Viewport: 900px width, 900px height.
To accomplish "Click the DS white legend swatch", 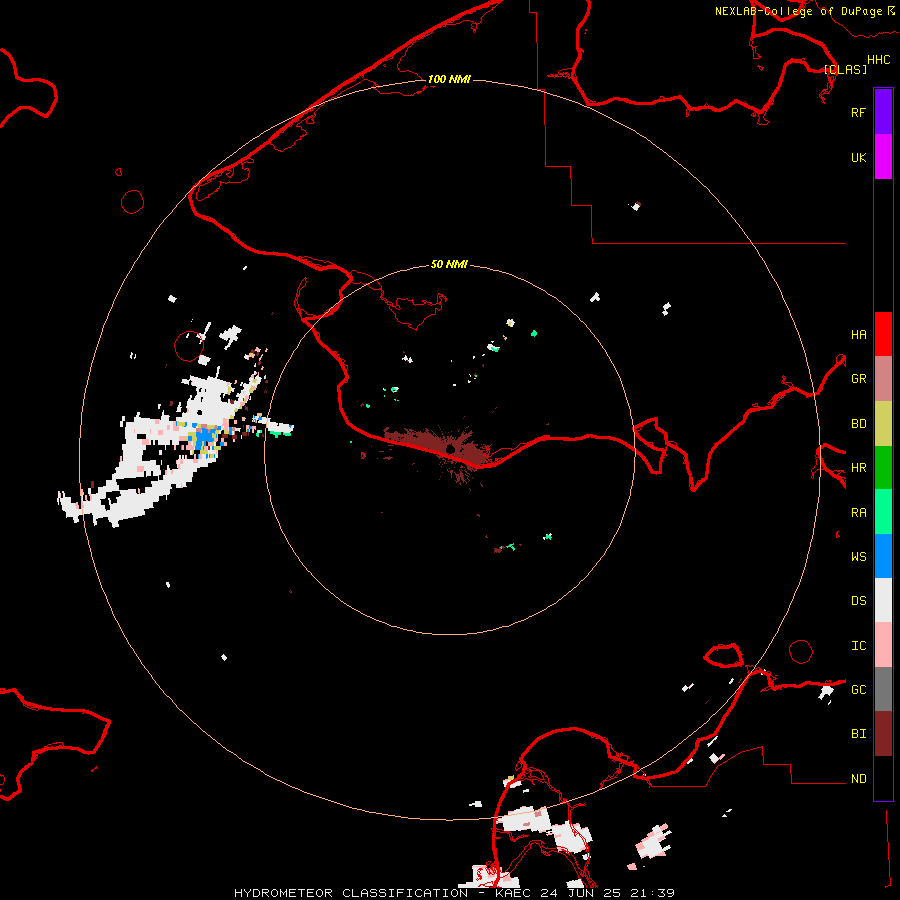I will (x=883, y=600).
